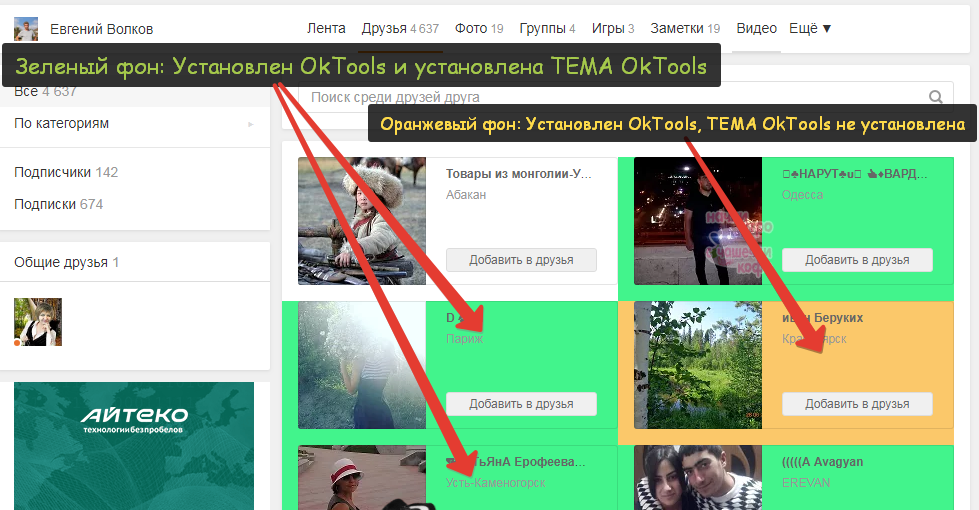Open Евгений Волков profile name link

coord(101,29)
